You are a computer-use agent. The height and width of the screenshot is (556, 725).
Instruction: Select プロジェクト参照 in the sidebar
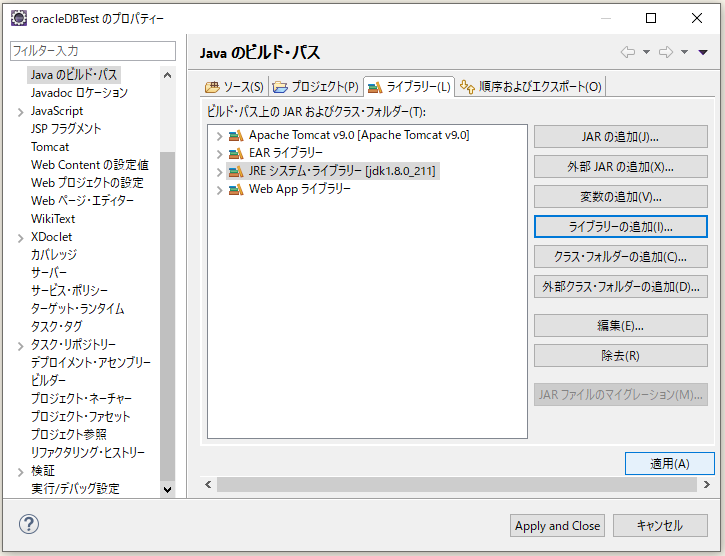pyautogui.click(x=68, y=435)
